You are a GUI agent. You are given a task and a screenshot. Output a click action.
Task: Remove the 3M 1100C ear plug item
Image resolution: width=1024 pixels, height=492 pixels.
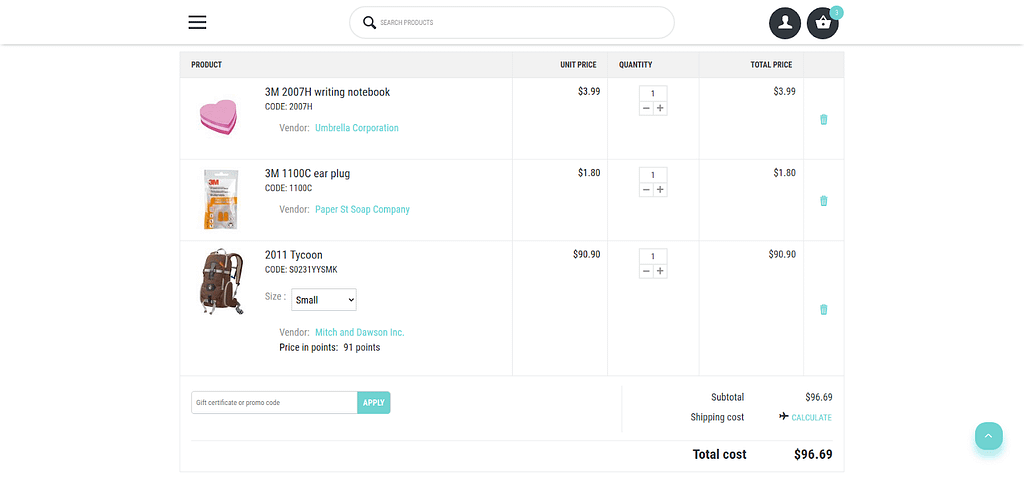pyautogui.click(x=824, y=201)
